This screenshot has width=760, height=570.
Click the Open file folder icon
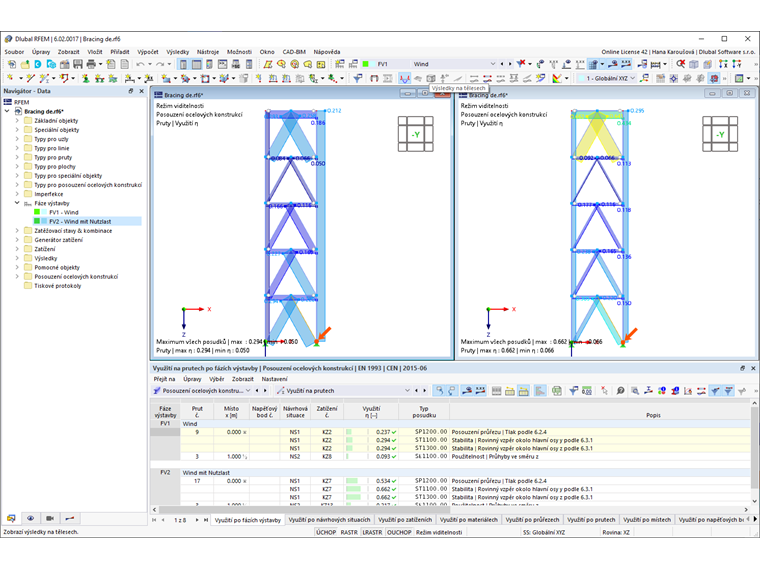point(25,64)
